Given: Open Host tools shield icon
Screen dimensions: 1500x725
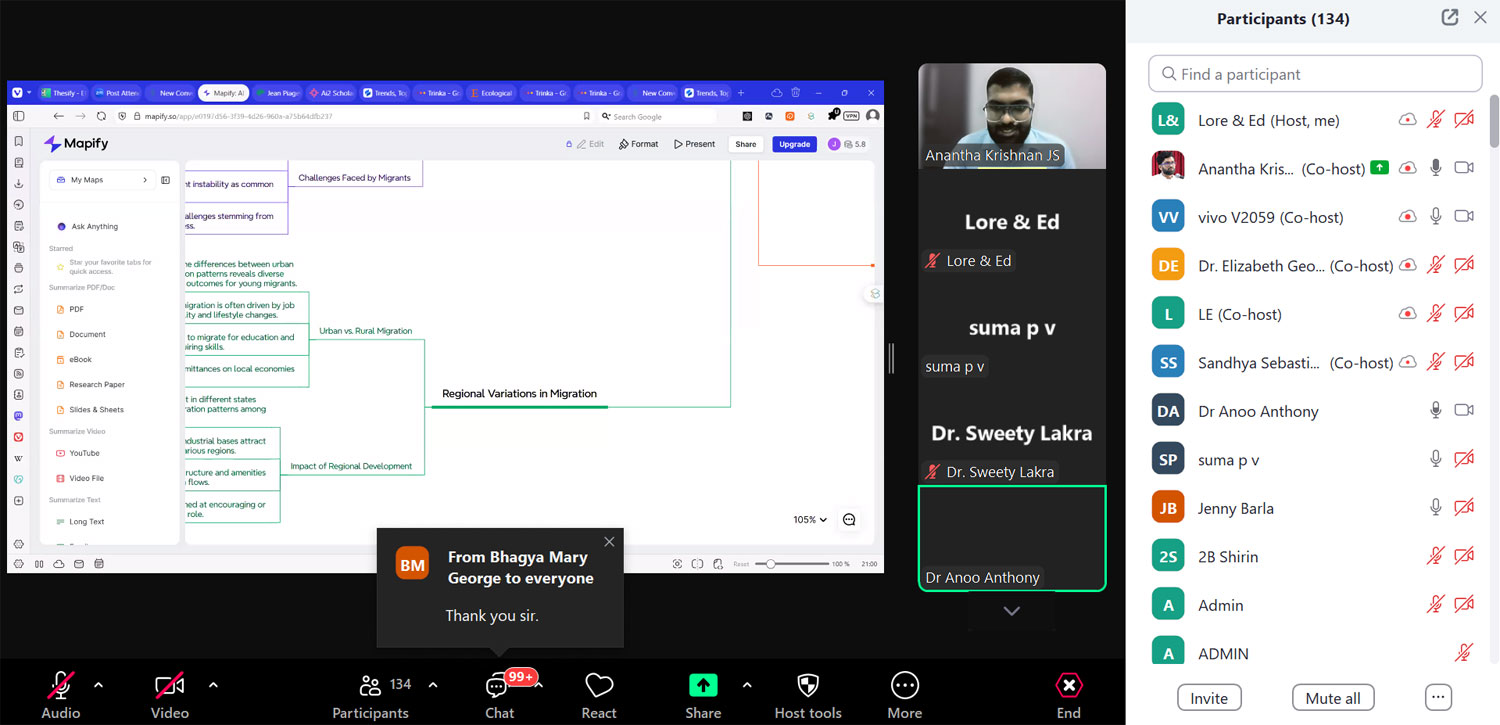Looking at the screenshot, I should (x=808, y=686).
